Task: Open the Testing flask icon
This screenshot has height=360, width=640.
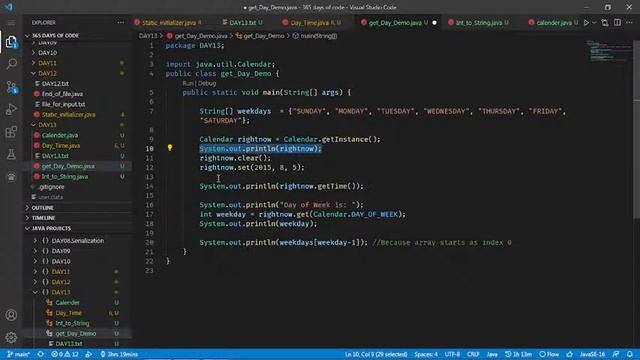Action: pyautogui.click(x=11, y=154)
